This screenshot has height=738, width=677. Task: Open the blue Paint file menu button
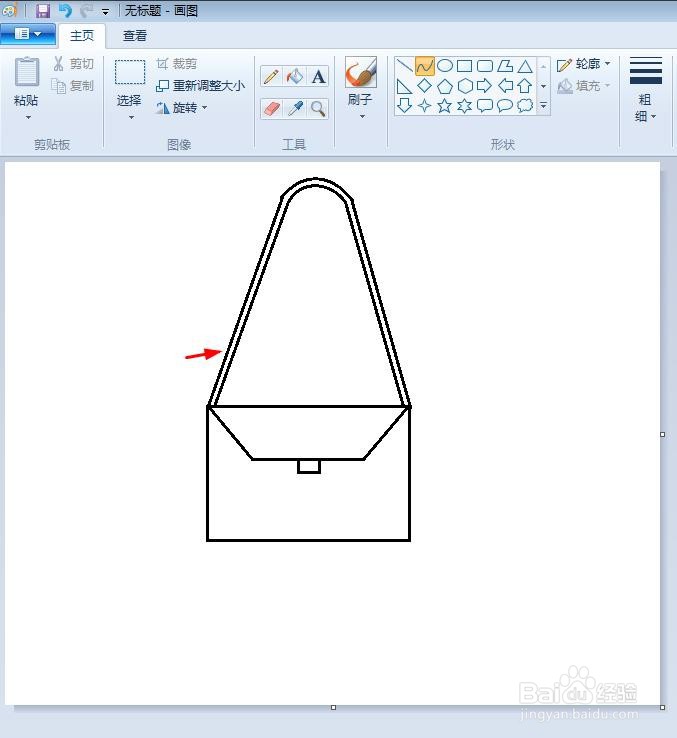(28, 34)
